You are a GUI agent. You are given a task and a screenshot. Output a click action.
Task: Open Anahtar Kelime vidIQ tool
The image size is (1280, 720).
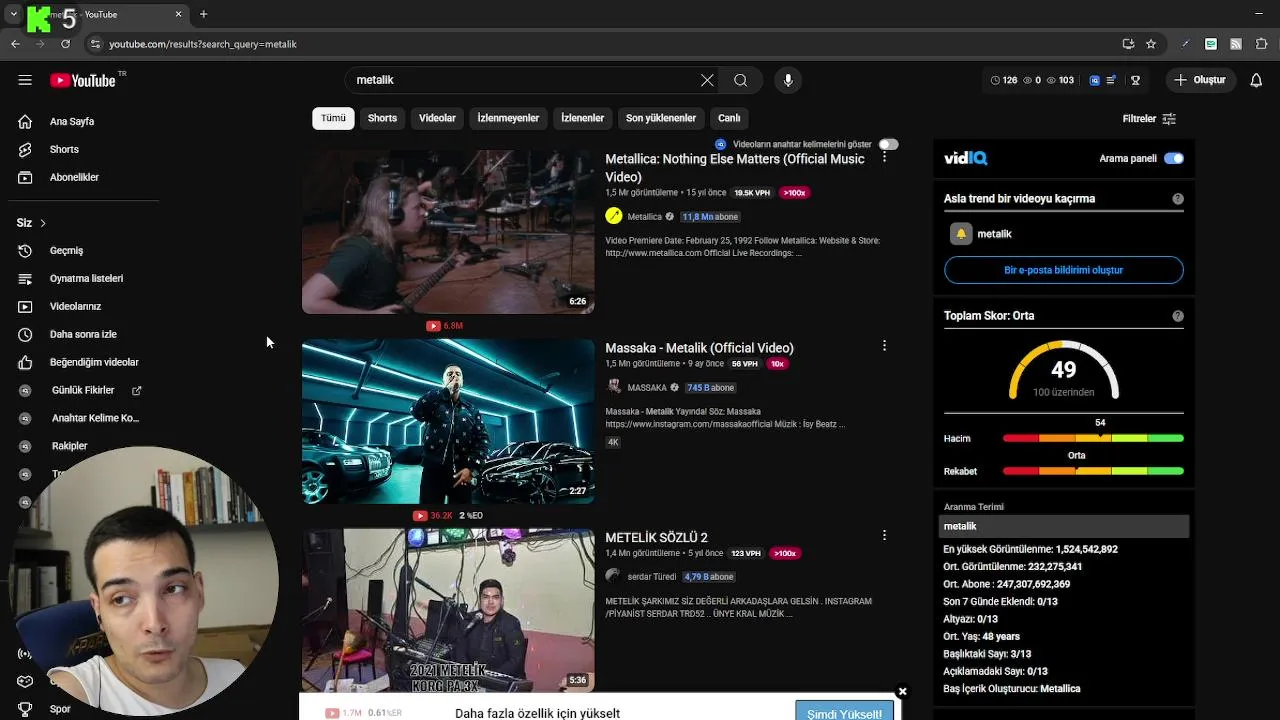[x=95, y=418]
